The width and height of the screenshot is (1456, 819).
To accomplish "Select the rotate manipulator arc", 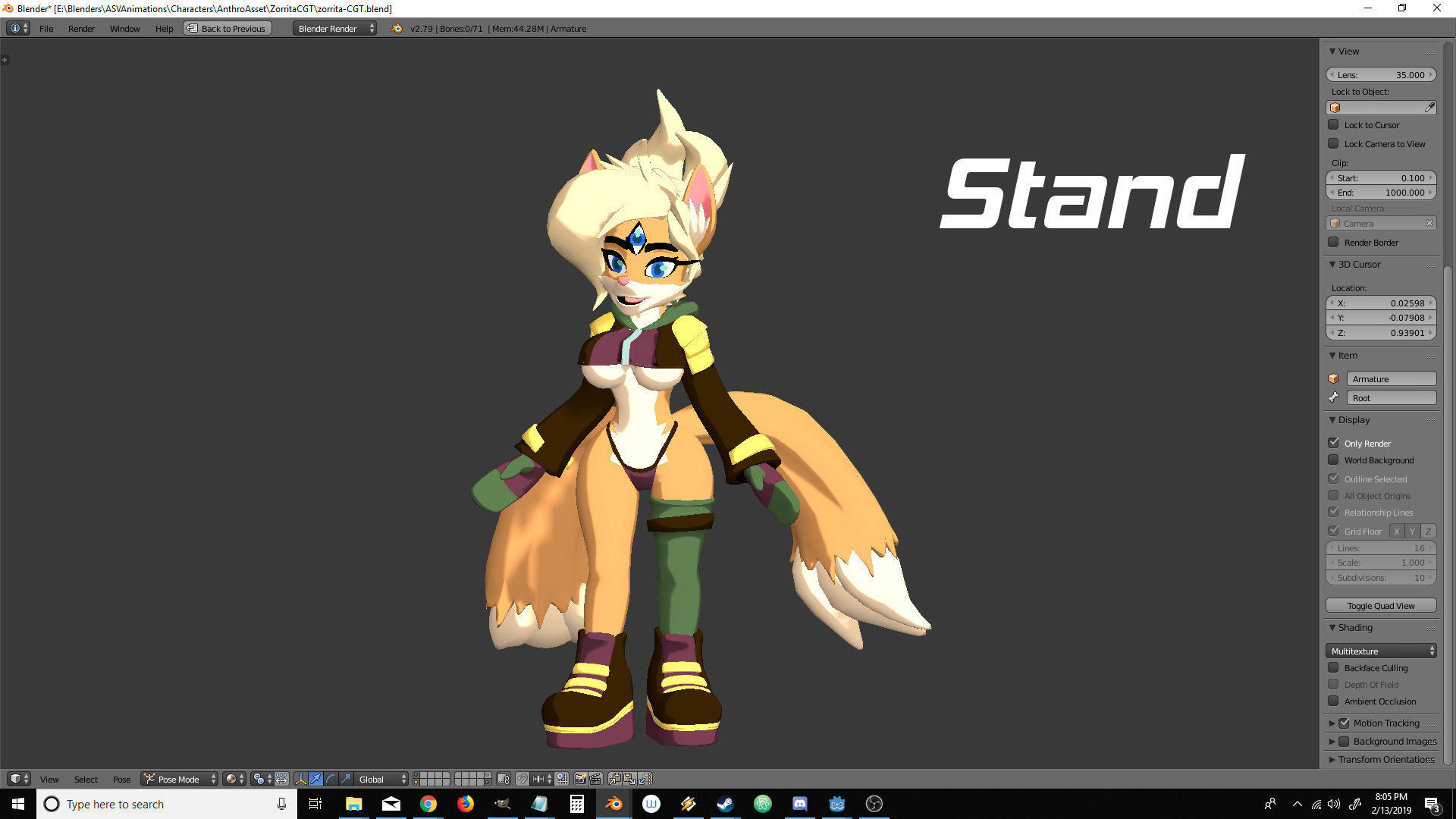I will 331,779.
